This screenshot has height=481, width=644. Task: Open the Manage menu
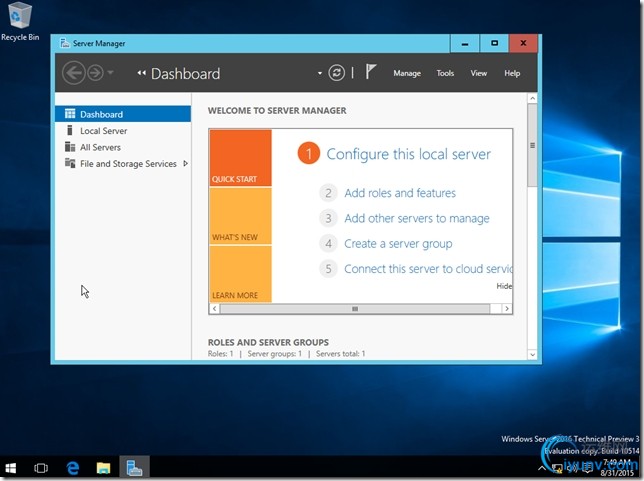click(x=407, y=73)
